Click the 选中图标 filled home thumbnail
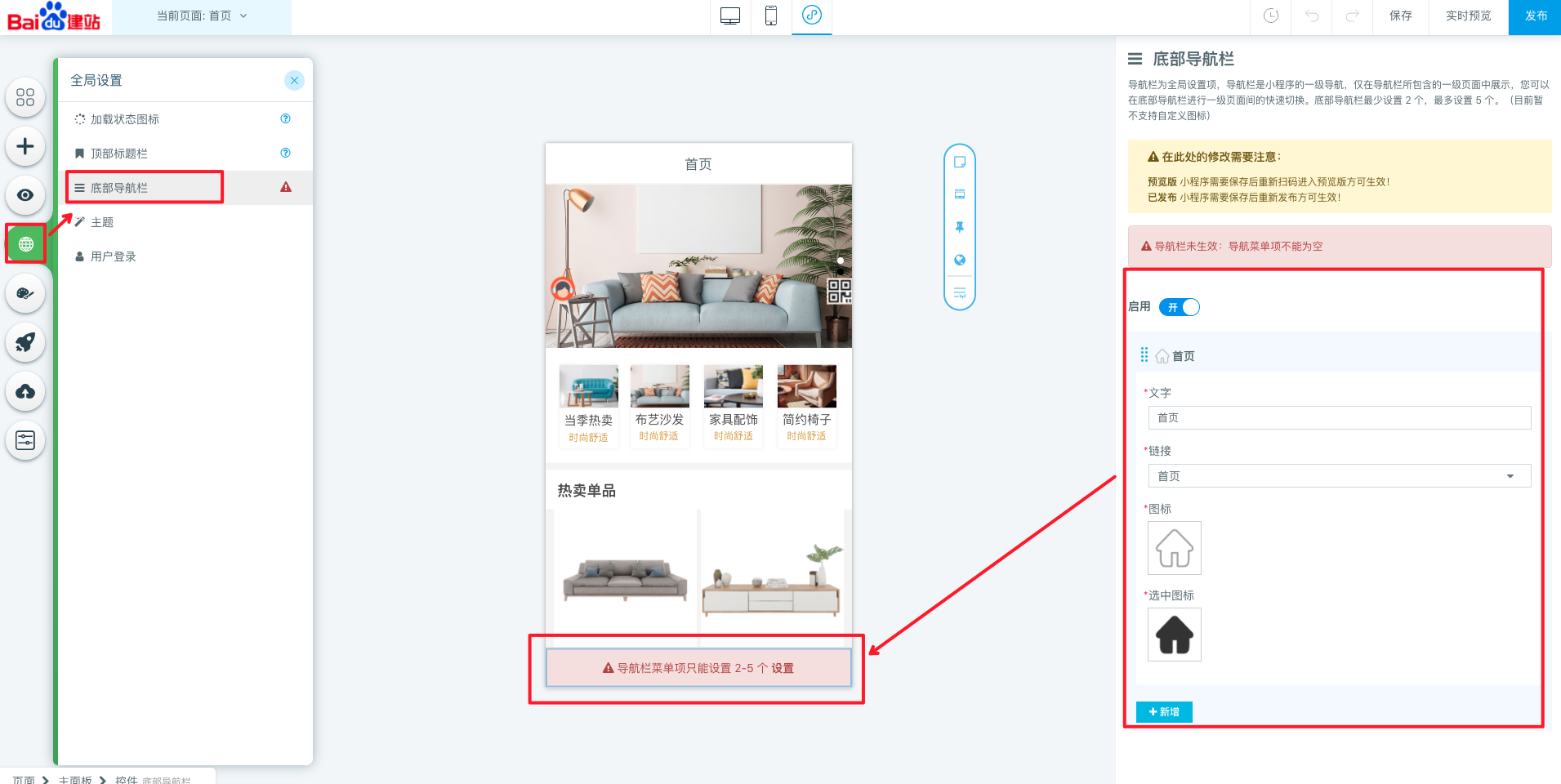Viewport: 1561px width, 784px height. [x=1174, y=635]
